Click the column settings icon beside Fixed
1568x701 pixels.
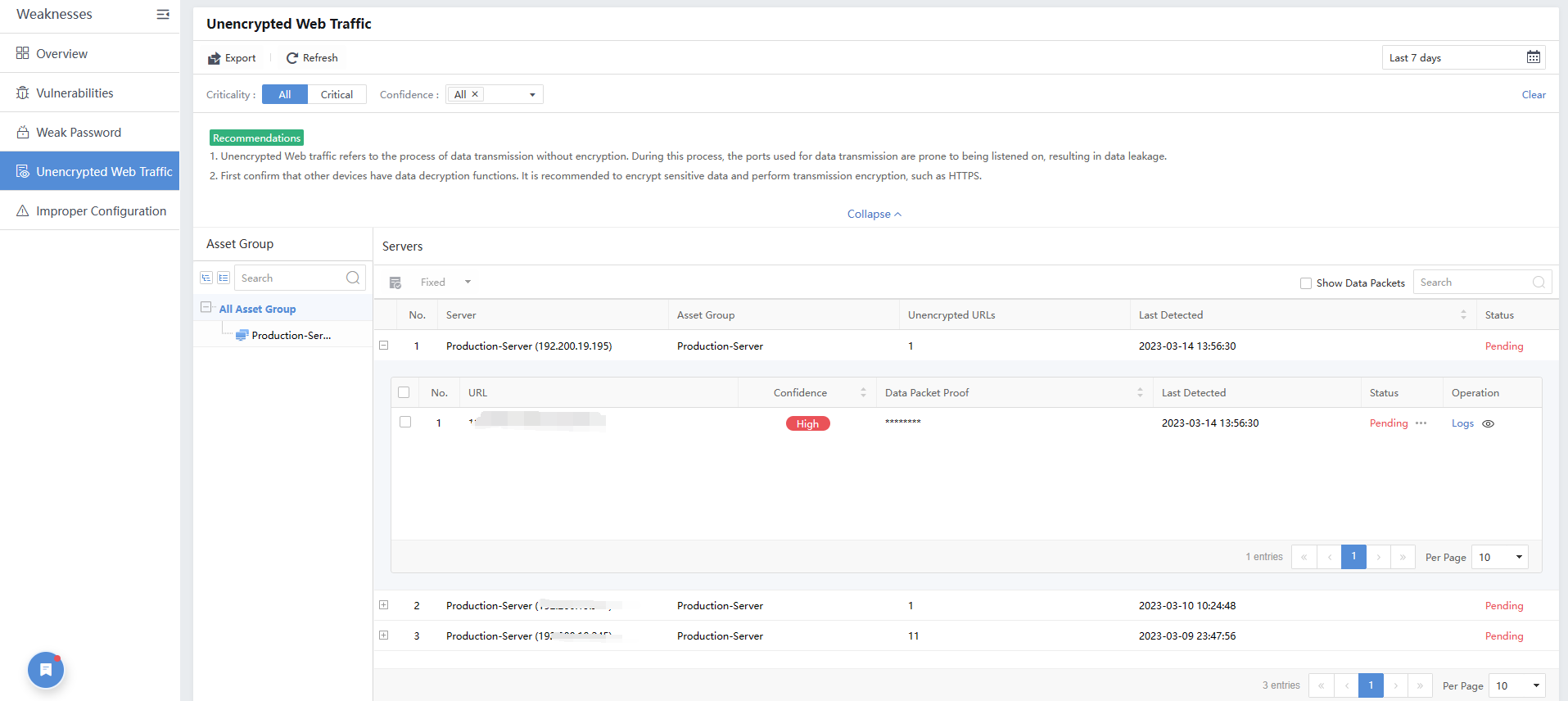coord(395,283)
